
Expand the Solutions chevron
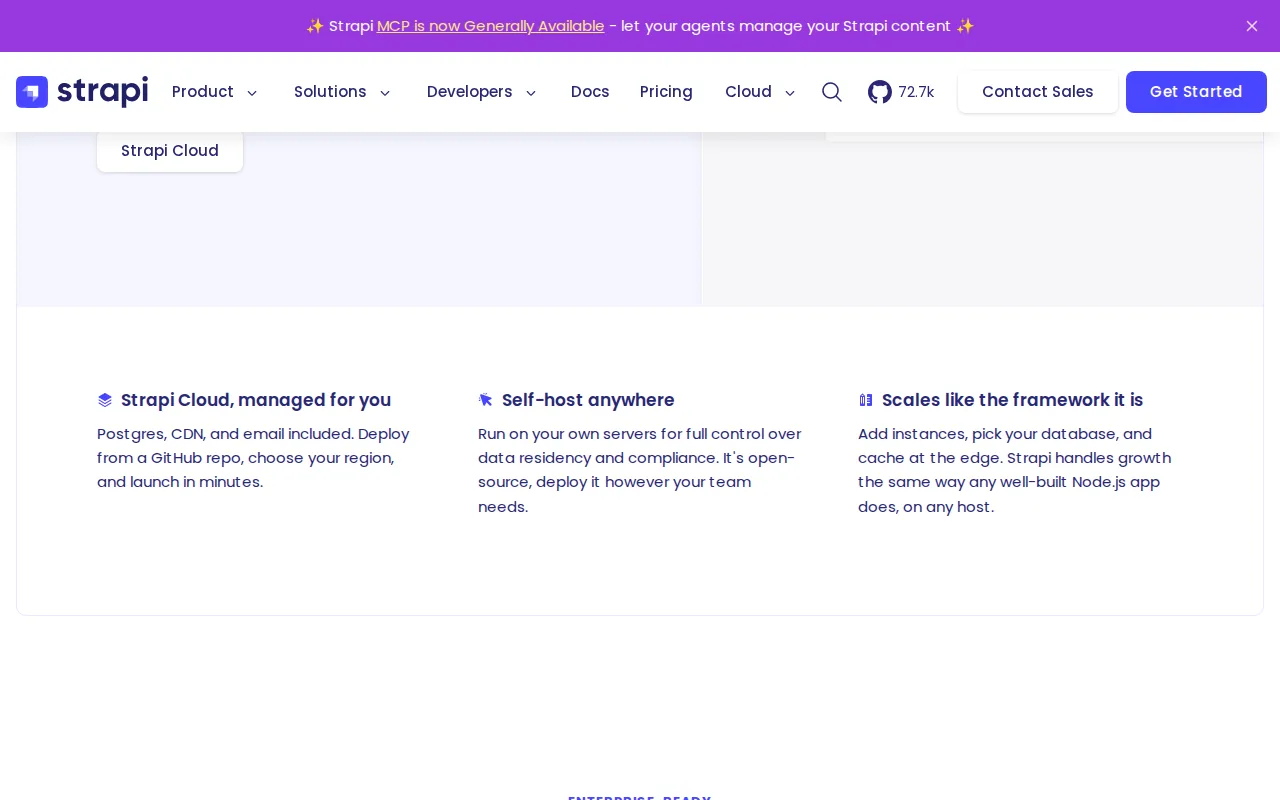pos(385,93)
